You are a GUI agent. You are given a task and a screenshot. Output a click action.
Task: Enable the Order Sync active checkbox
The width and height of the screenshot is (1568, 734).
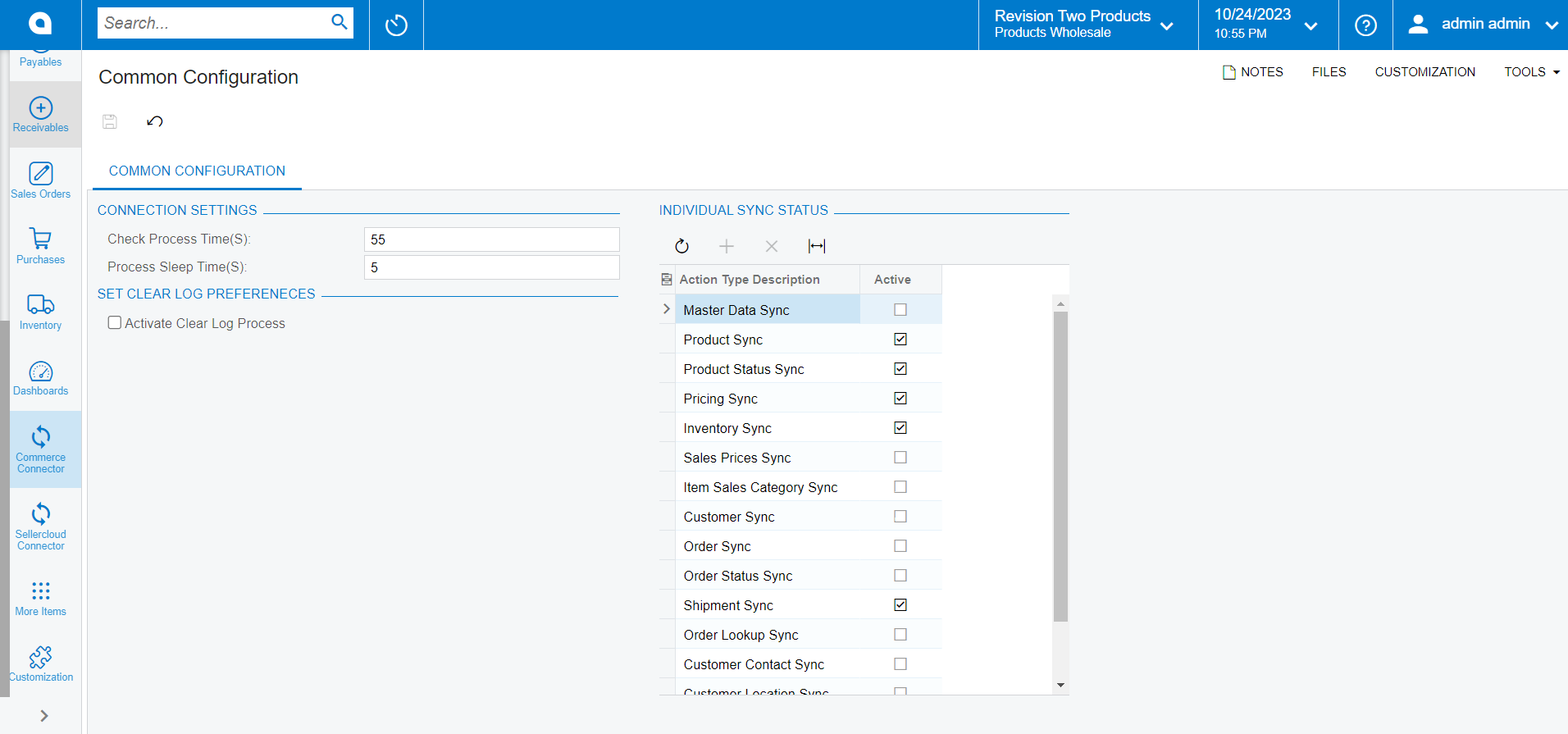(x=900, y=546)
